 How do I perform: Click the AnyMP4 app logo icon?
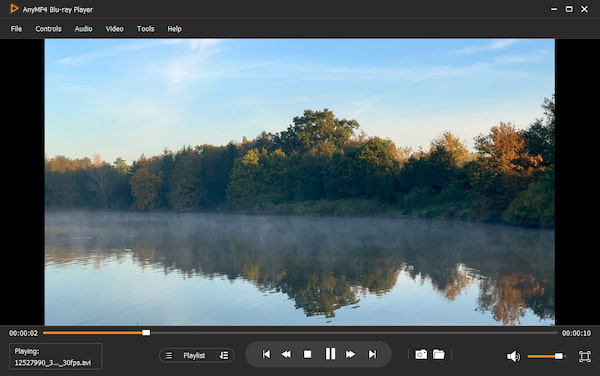pos(14,8)
